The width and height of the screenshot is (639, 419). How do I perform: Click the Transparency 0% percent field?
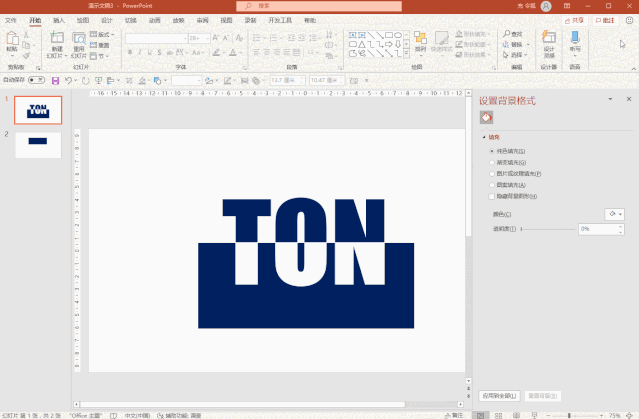coord(597,229)
